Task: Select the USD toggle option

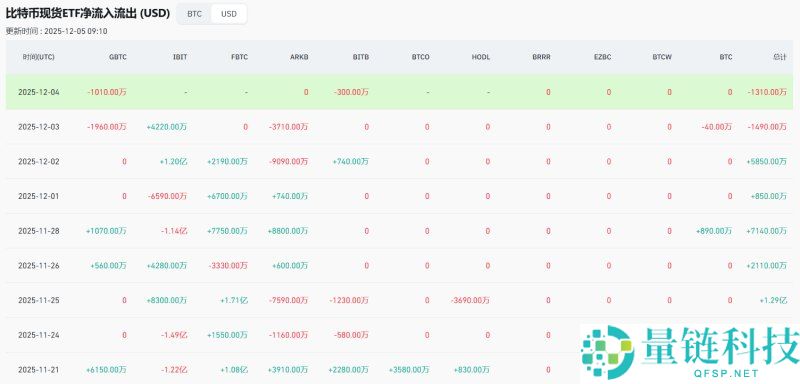Action: [229, 14]
